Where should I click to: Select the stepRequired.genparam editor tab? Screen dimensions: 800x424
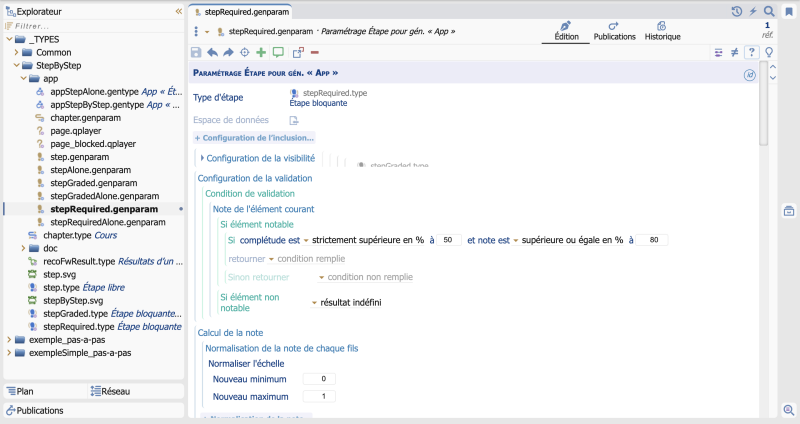[x=241, y=12]
